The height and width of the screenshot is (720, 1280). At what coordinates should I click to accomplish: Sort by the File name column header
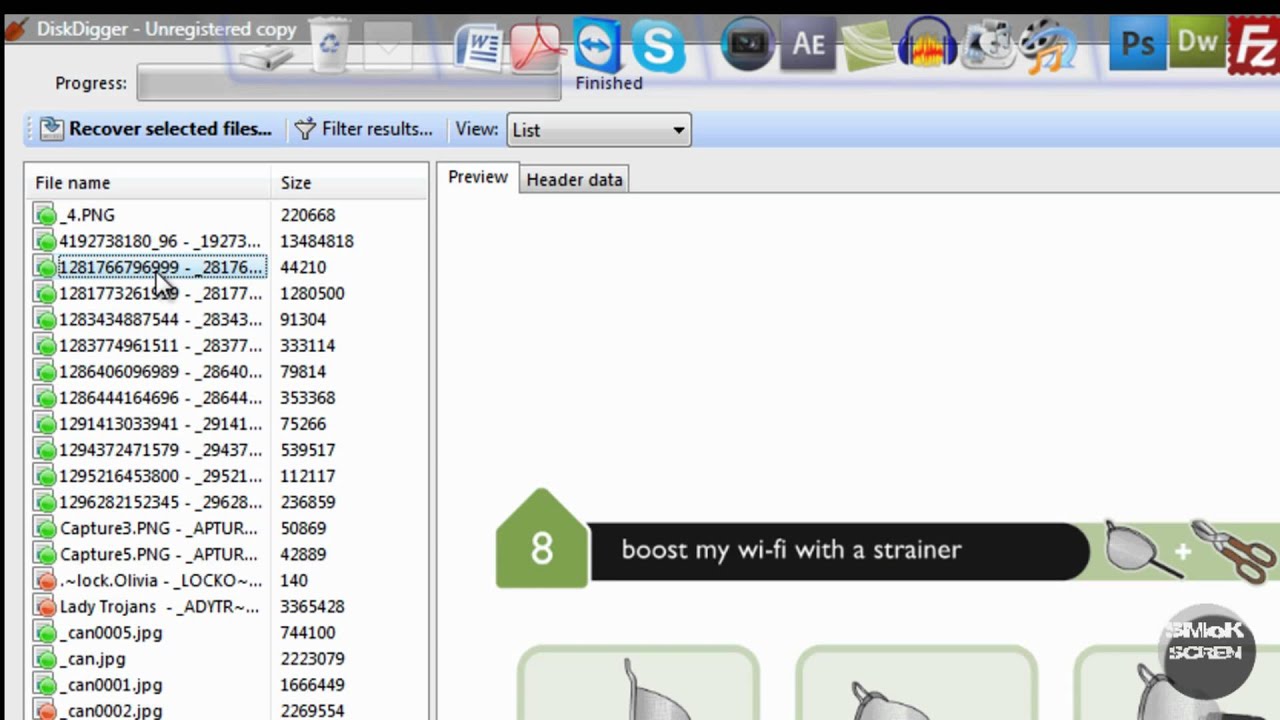[148, 183]
